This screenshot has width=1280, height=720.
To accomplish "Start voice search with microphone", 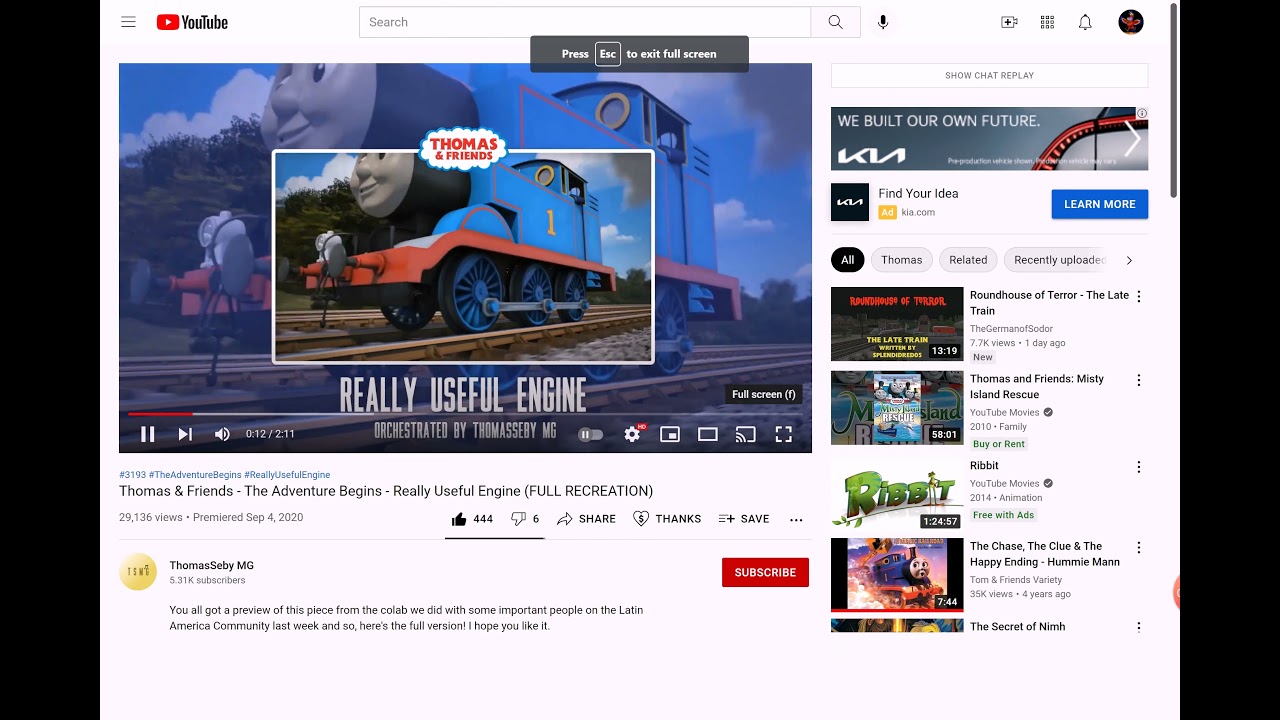I will (x=882, y=22).
